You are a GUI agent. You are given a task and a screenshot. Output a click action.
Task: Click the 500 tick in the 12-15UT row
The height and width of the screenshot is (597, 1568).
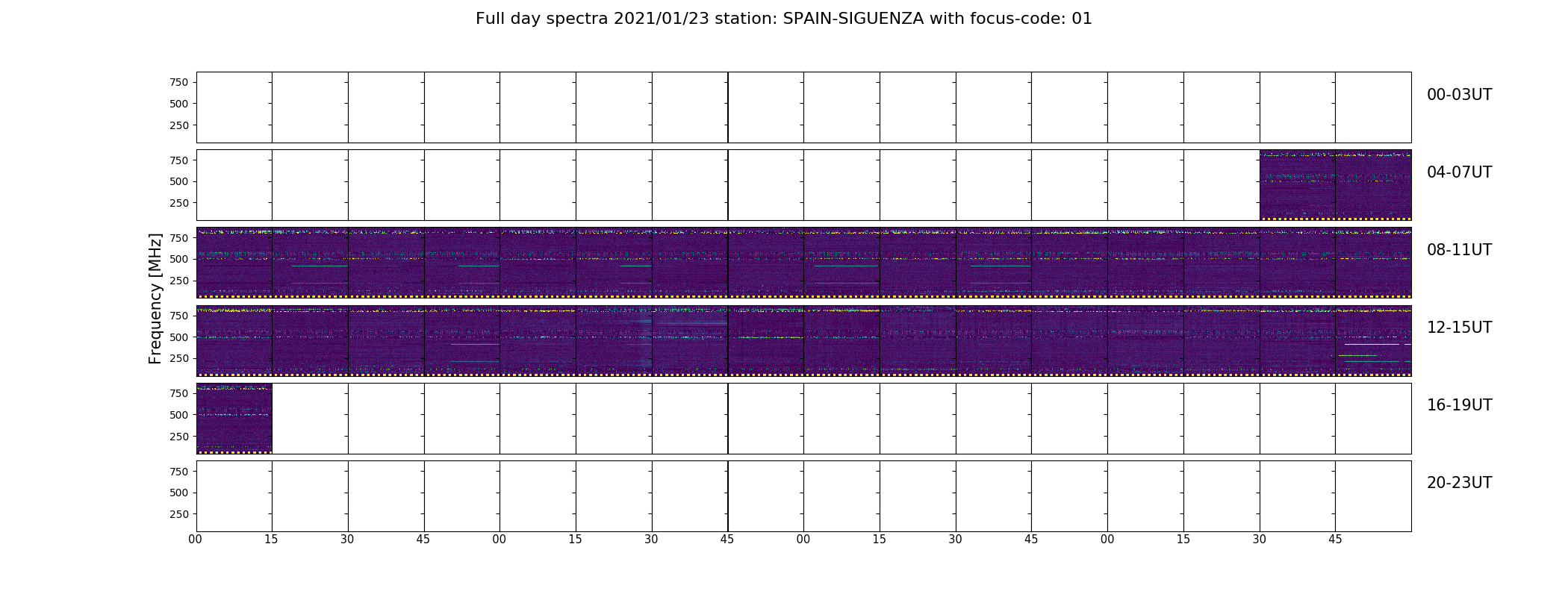179,337
